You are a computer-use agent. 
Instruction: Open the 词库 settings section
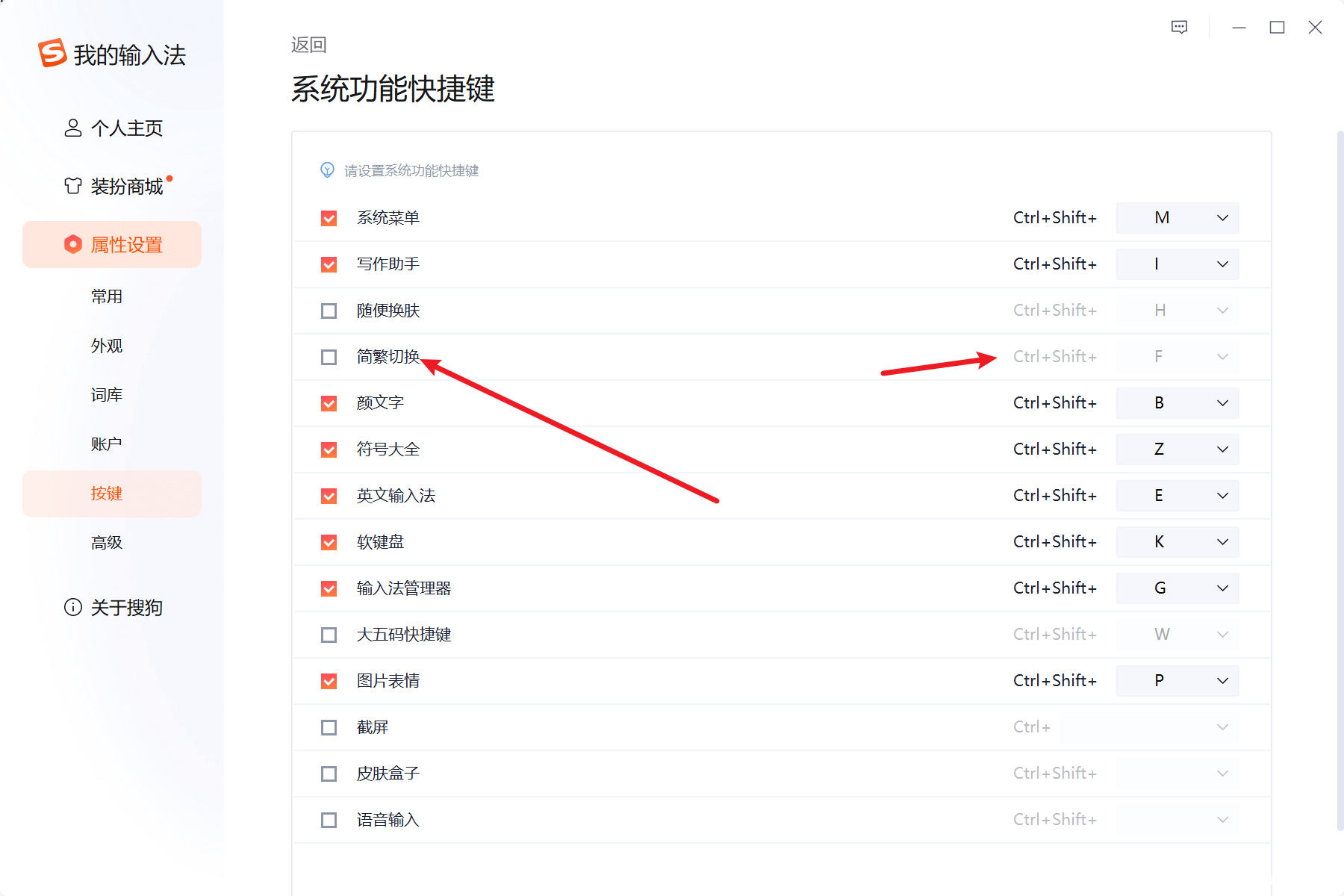click(x=107, y=394)
